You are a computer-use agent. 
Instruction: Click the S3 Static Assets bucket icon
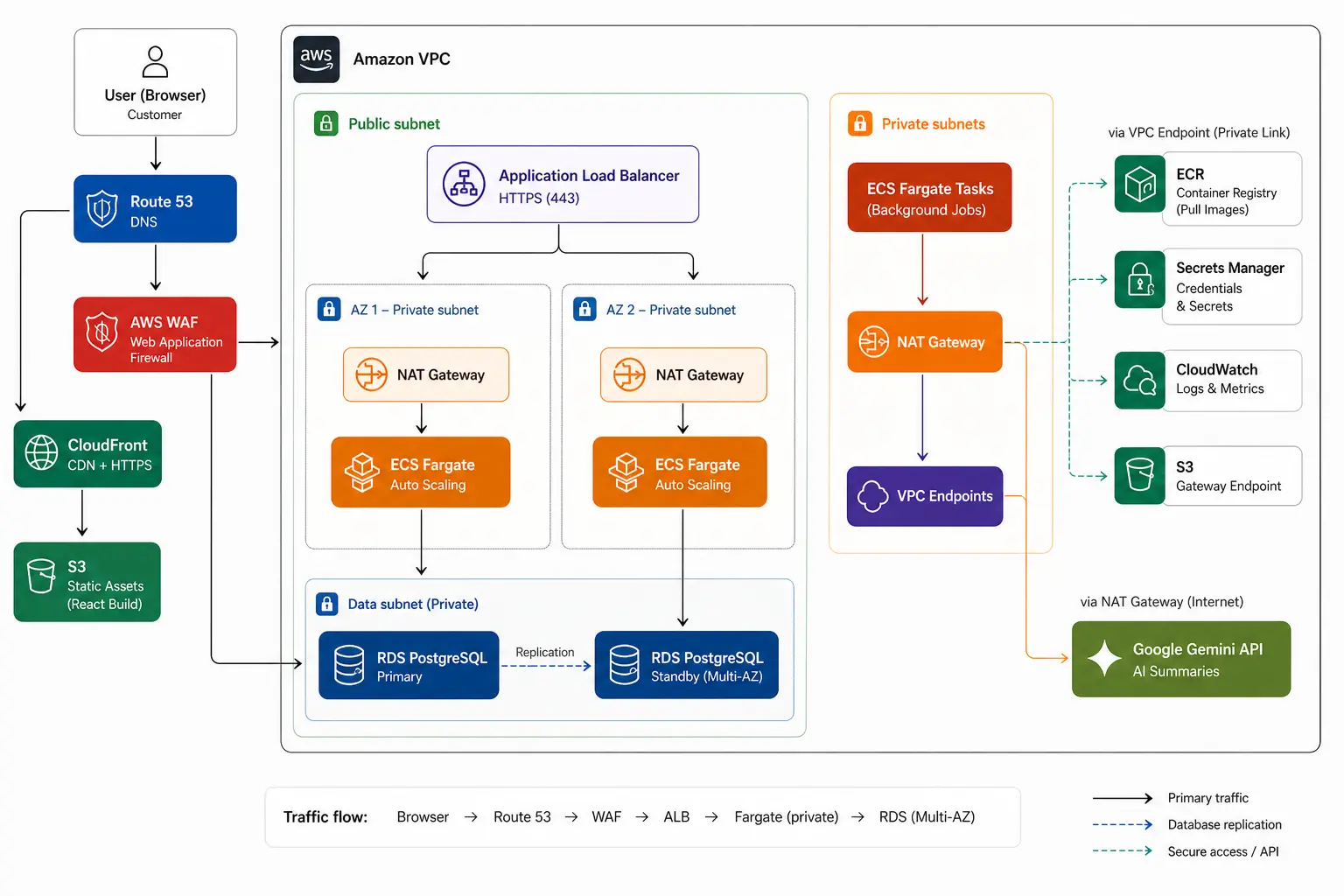(41, 576)
